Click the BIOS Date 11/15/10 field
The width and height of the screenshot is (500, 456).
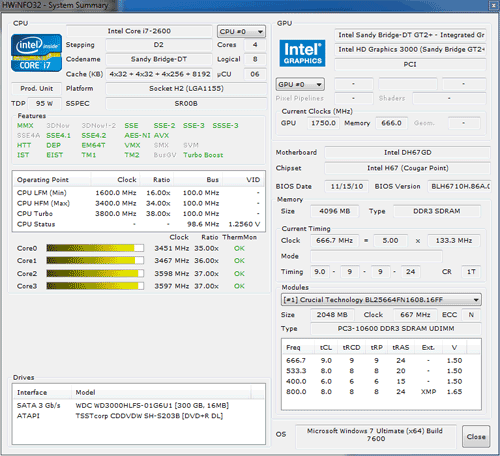[347, 186]
